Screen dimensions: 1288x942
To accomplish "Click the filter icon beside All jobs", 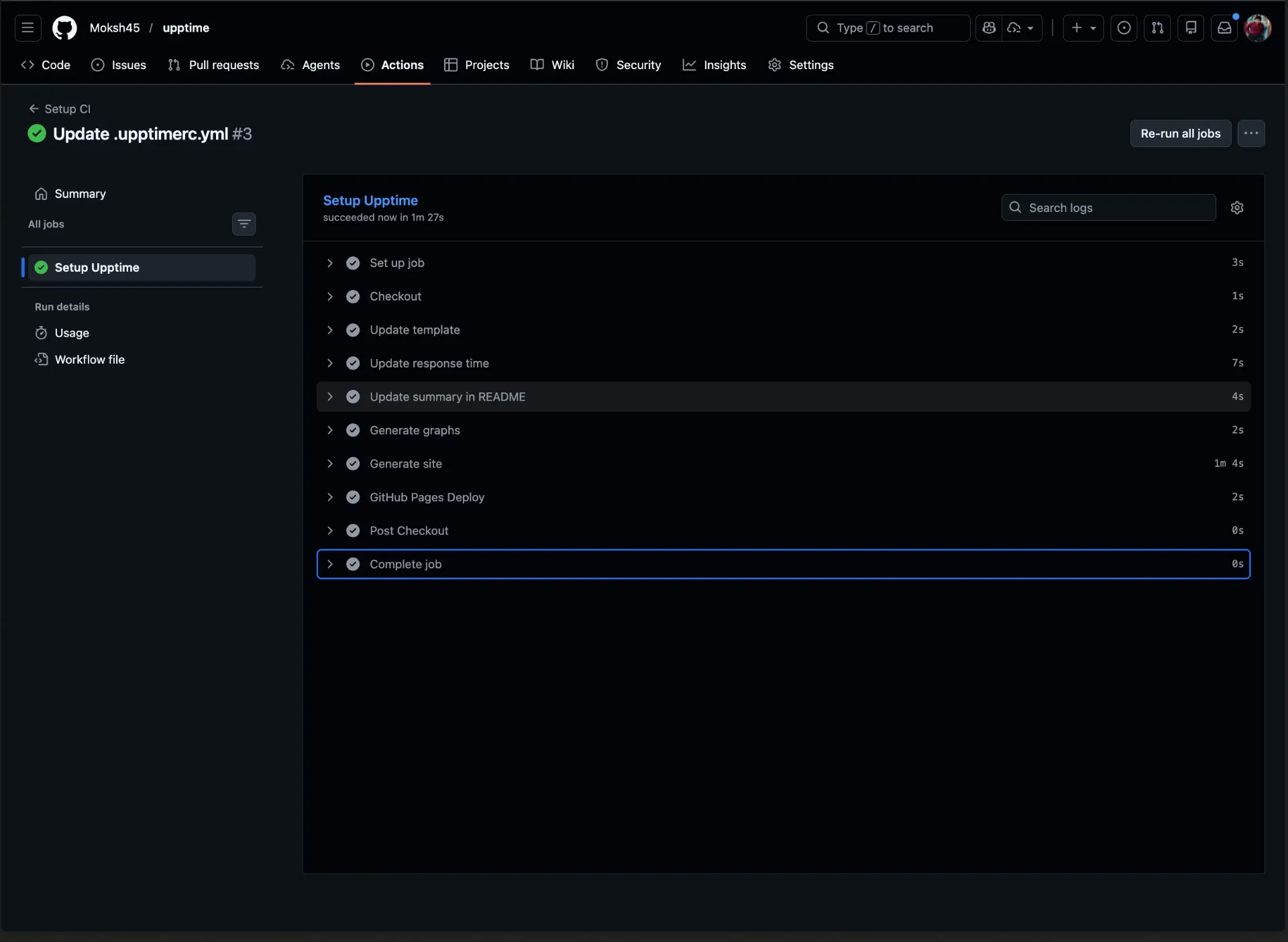I will [244, 223].
